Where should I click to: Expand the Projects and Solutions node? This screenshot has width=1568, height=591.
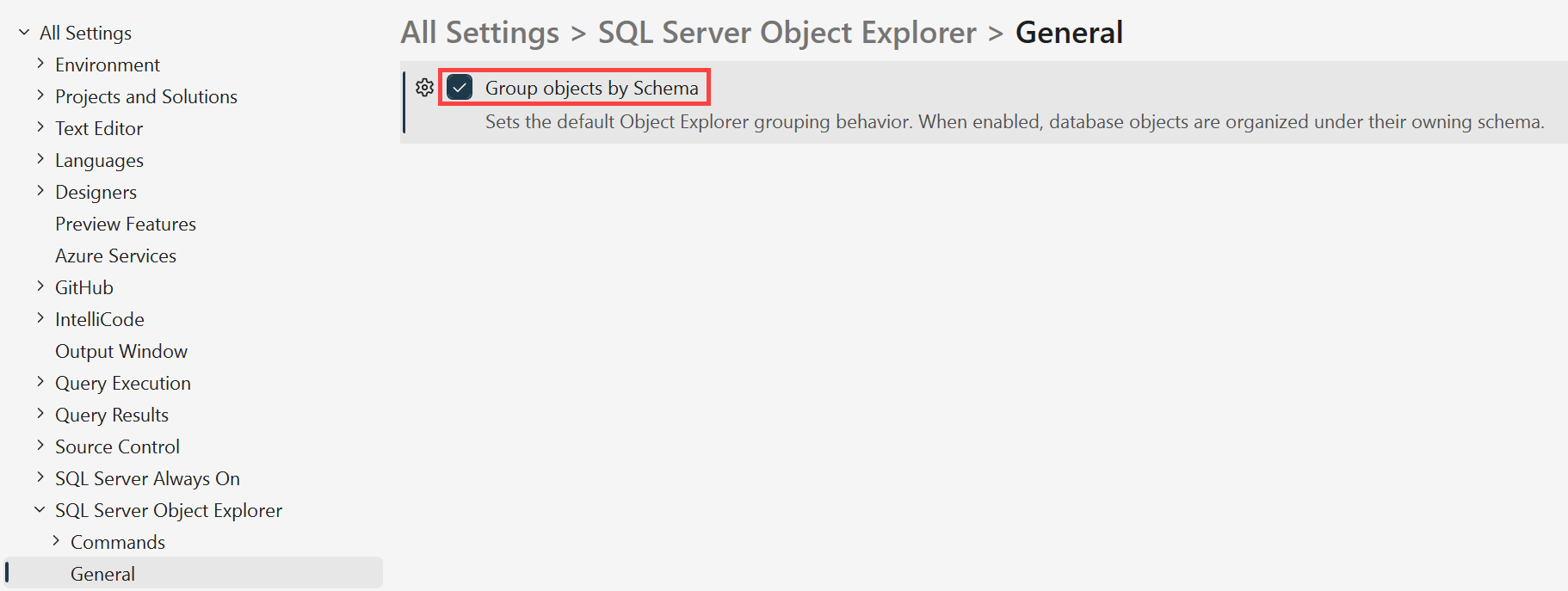(40, 95)
